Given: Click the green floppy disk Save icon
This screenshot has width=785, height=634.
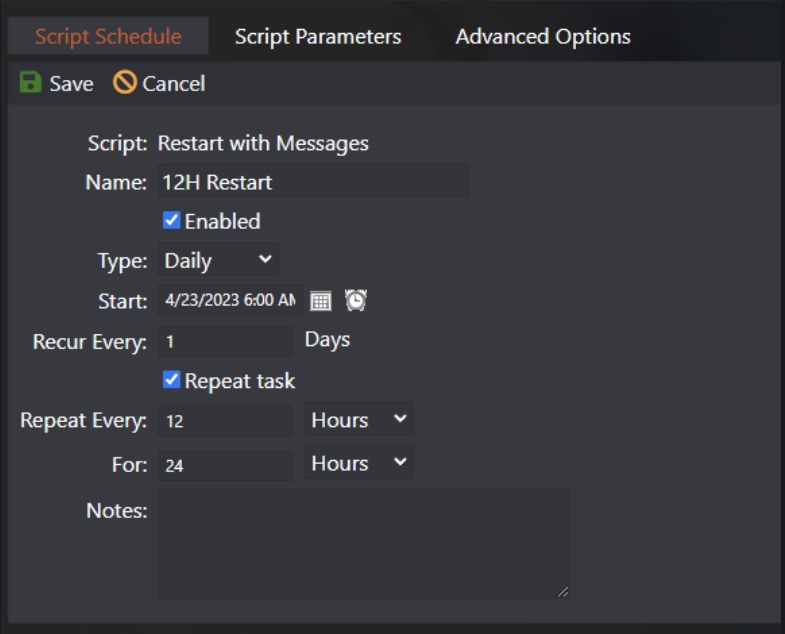Looking at the screenshot, I should 30,83.
